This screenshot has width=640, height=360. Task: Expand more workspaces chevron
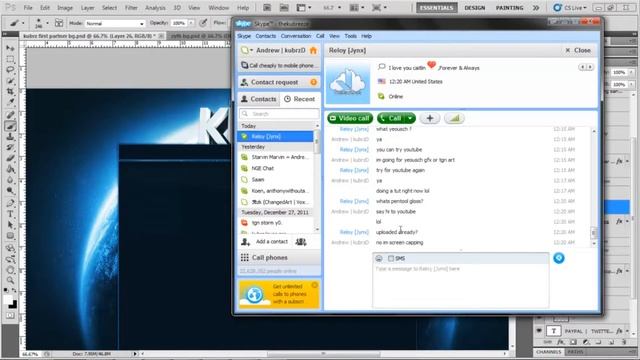click(x=536, y=8)
